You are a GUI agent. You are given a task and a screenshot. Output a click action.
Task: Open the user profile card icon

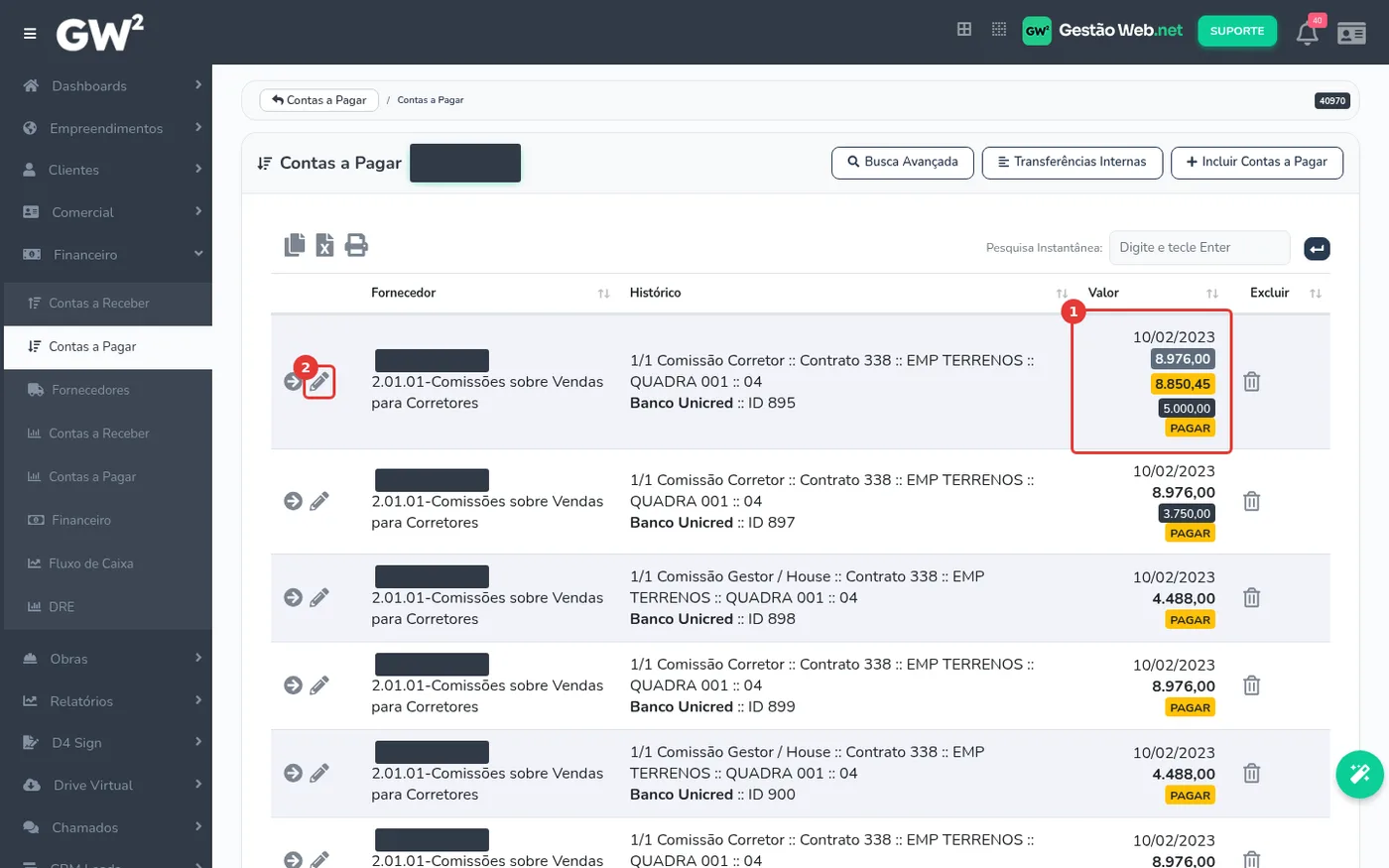tap(1351, 34)
